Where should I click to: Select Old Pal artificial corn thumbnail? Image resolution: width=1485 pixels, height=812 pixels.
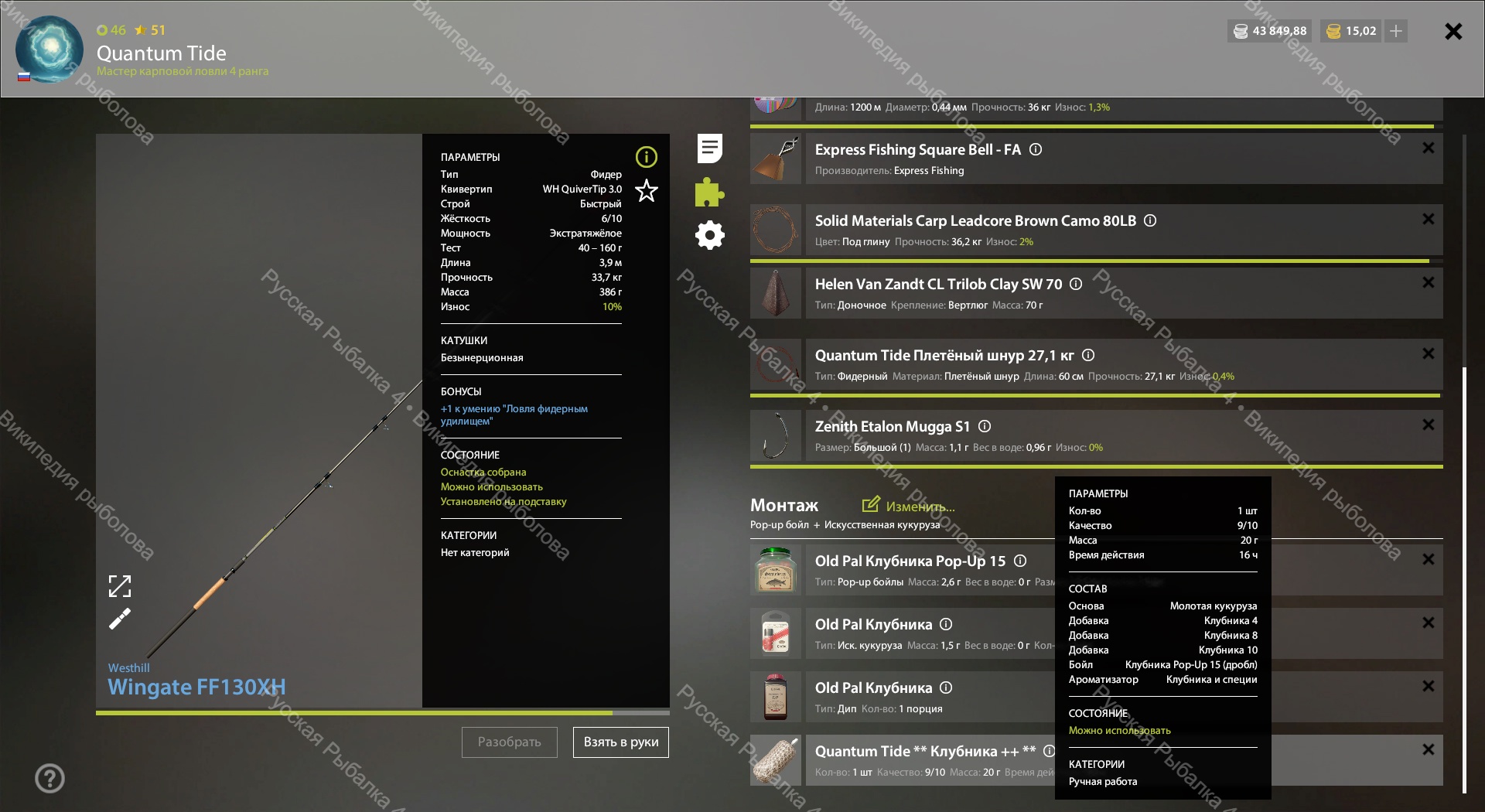(775, 633)
